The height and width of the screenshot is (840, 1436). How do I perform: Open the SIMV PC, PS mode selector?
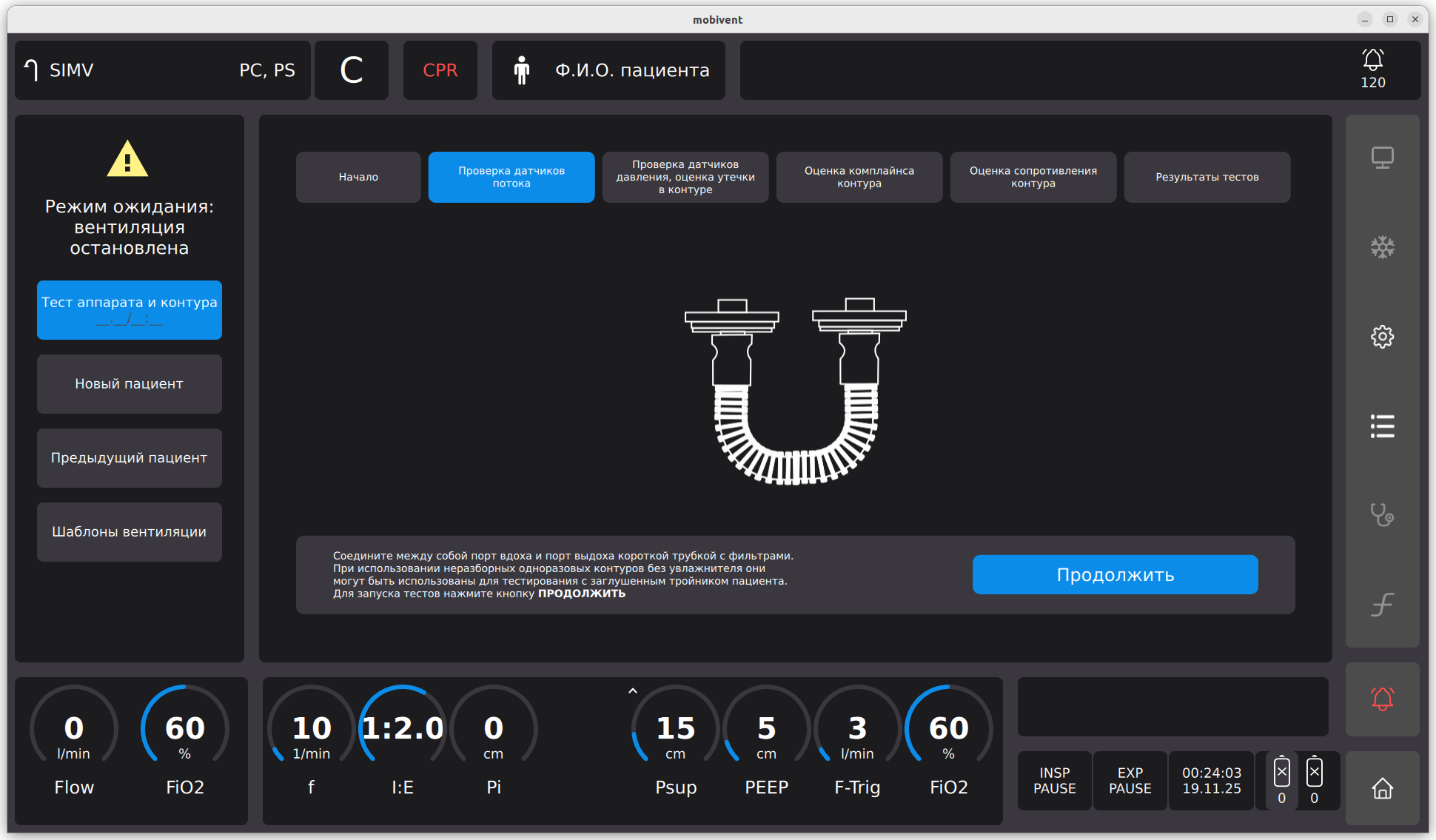tap(163, 70)
